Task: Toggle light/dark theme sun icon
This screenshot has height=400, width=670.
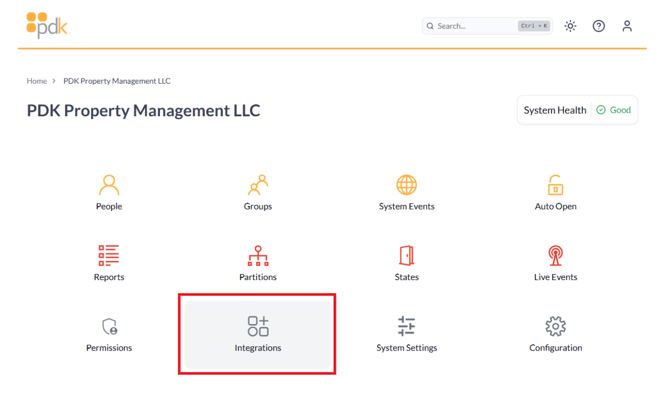Action: pos(570,26)
